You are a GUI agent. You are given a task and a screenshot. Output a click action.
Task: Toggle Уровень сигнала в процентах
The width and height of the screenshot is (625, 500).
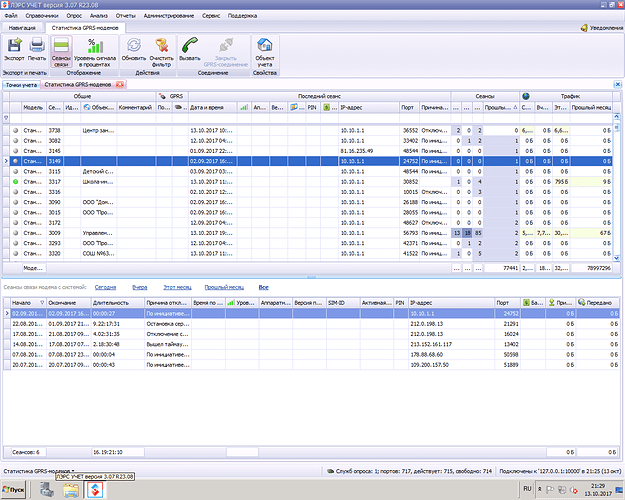click(95, 51)
